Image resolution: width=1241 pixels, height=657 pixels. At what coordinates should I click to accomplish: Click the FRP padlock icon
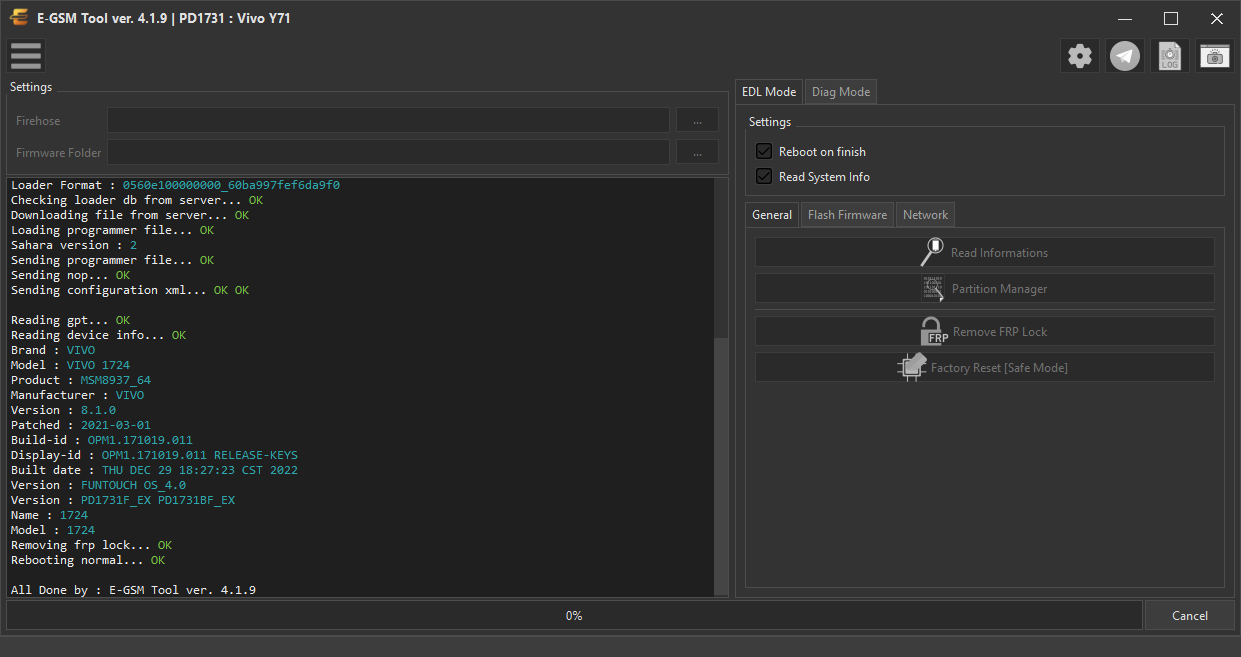(x=934, y=331)
